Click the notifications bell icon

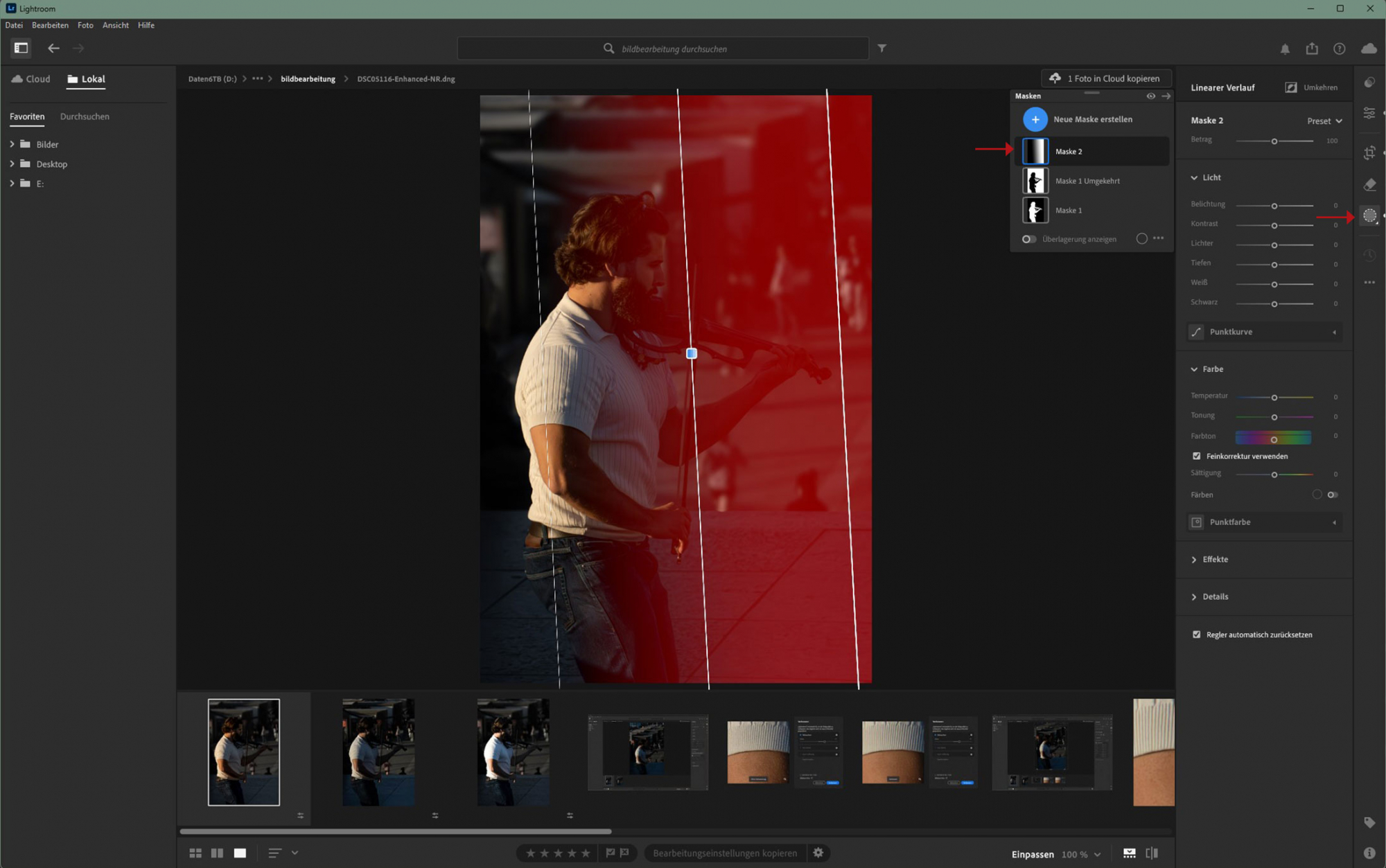tap(1285, 48)
